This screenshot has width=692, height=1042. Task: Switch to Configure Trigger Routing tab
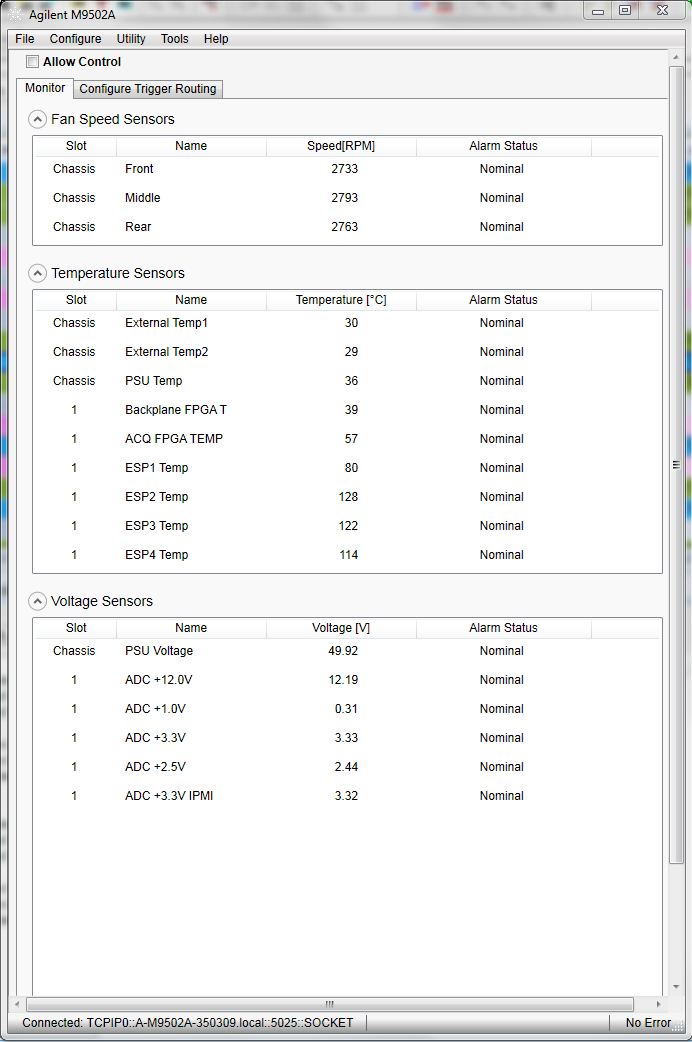148,89
